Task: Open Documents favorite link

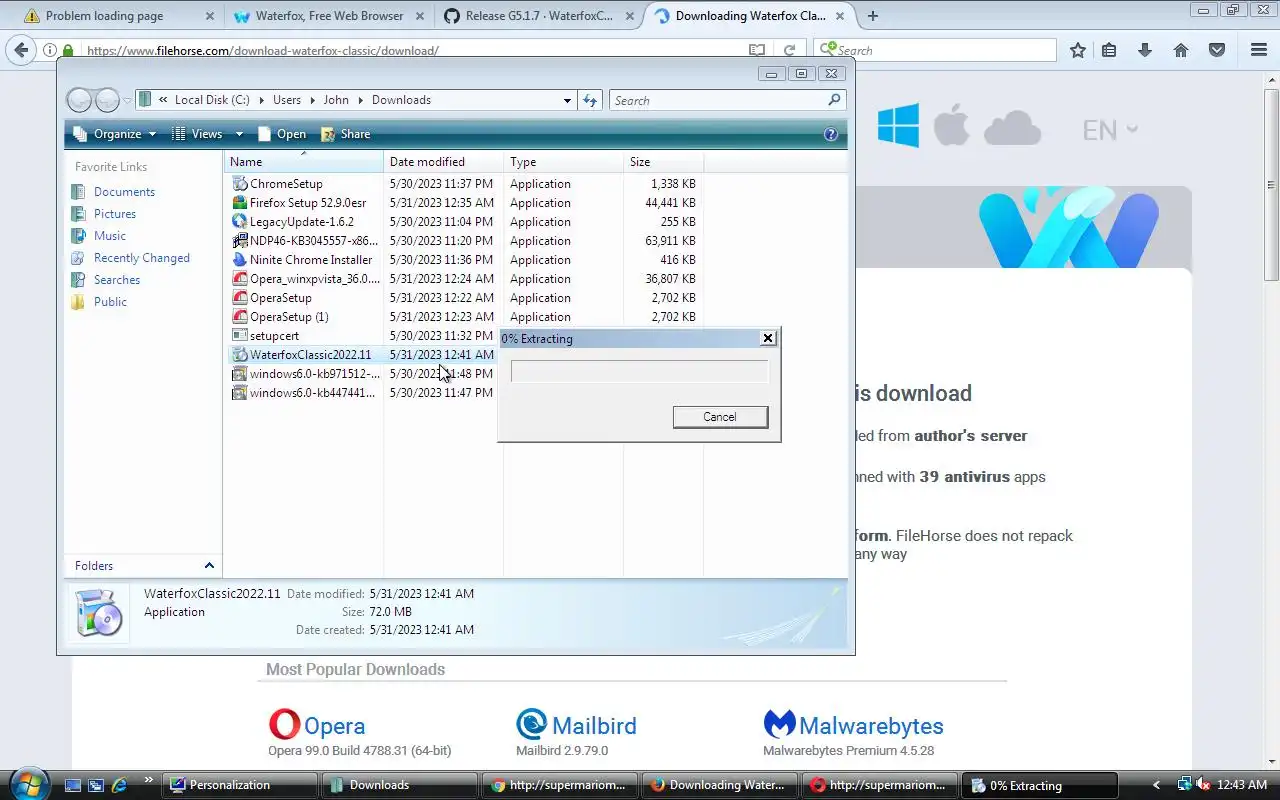Action: click(124, 192)
